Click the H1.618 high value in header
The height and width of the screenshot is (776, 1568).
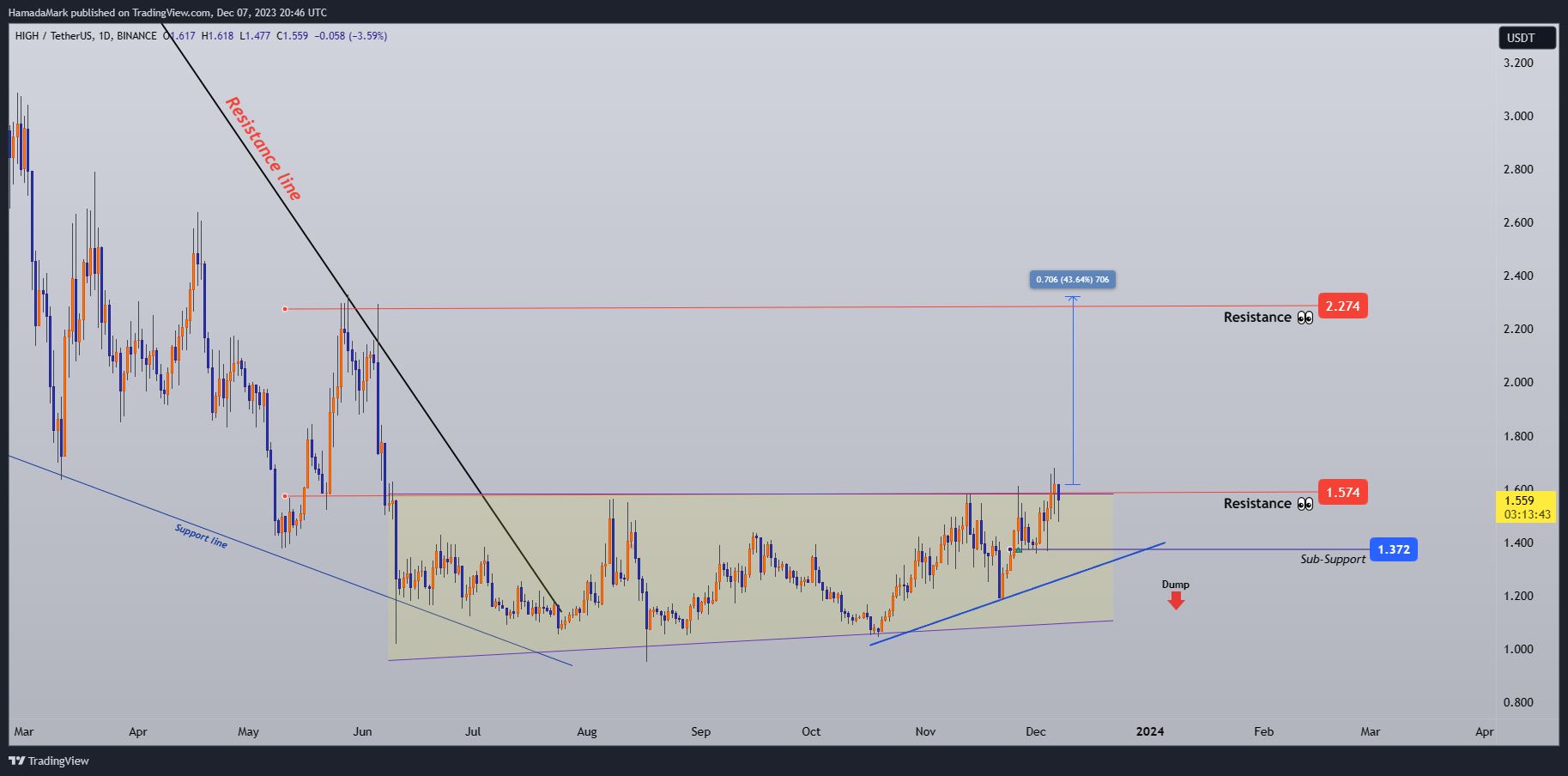coord(217,36)
